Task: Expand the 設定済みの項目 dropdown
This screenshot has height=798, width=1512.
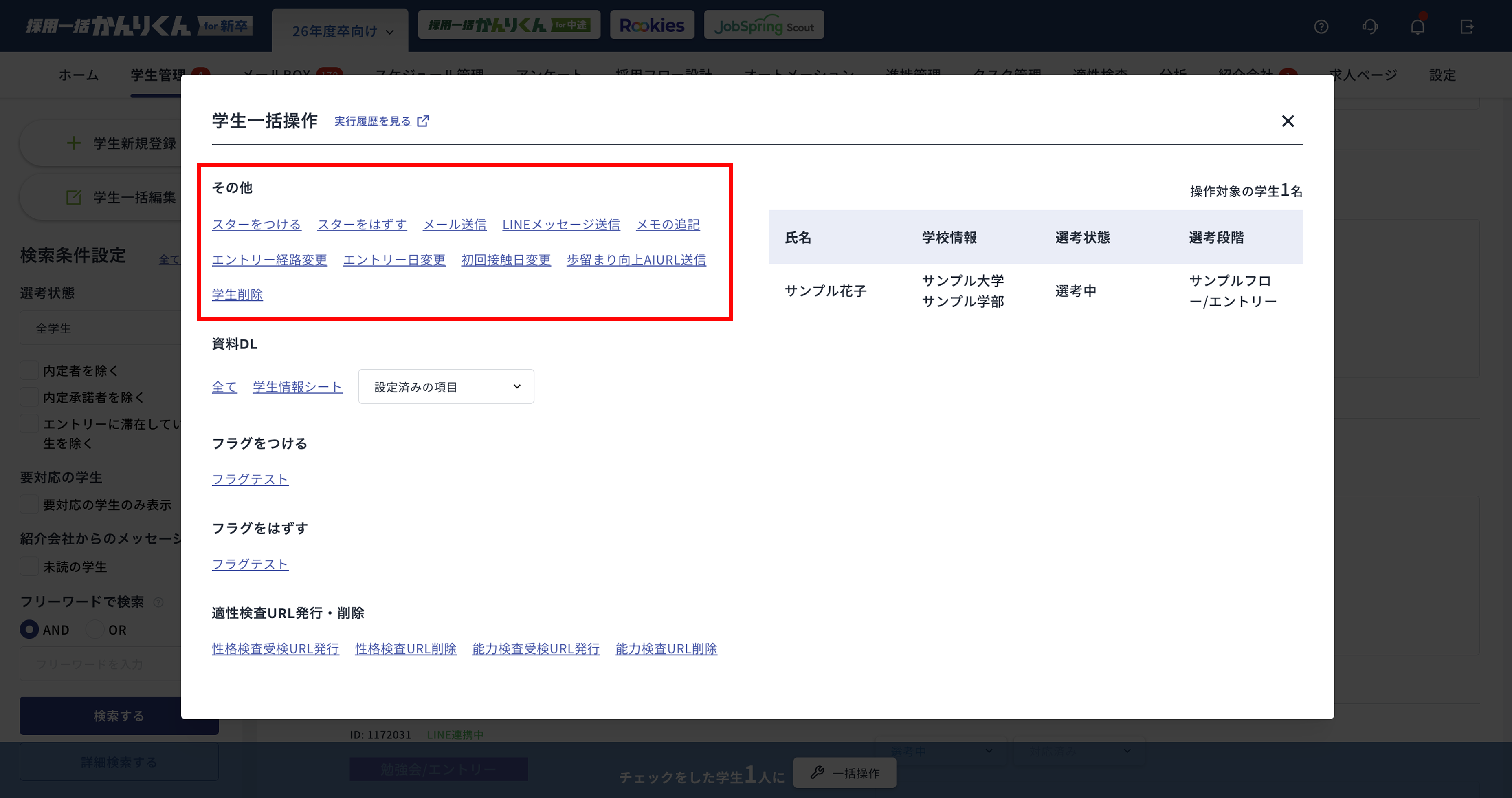Action: pos(446,386)
